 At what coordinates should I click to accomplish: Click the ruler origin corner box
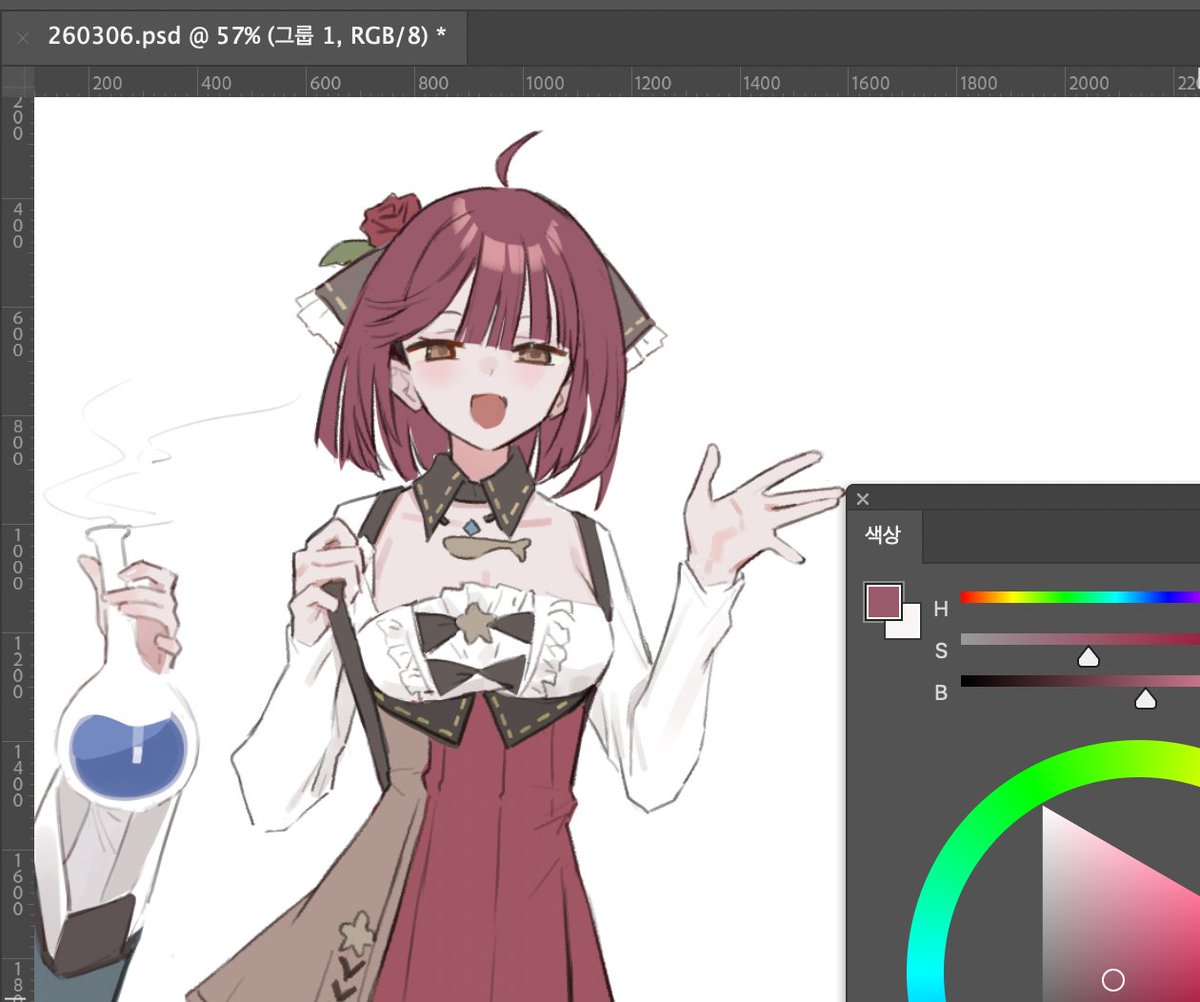(17, 81)
